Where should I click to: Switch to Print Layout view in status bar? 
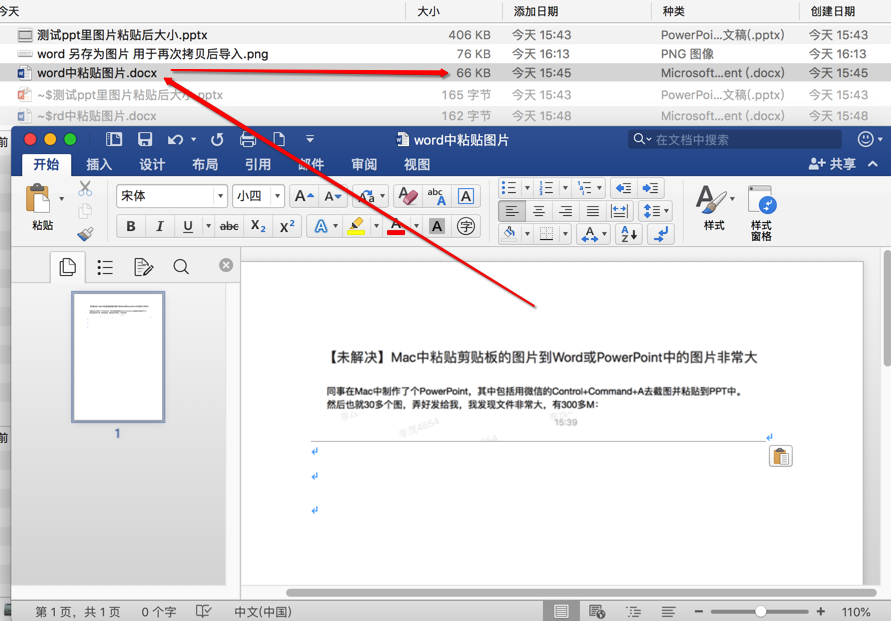tap(561, 611)
